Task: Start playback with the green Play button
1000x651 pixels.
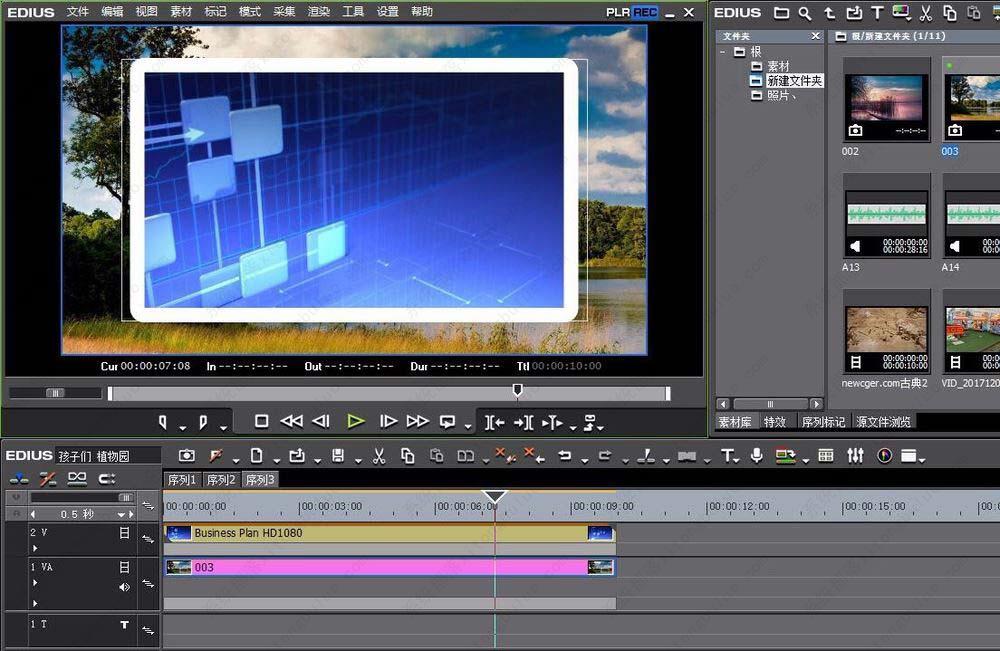Action: (356, 421)
